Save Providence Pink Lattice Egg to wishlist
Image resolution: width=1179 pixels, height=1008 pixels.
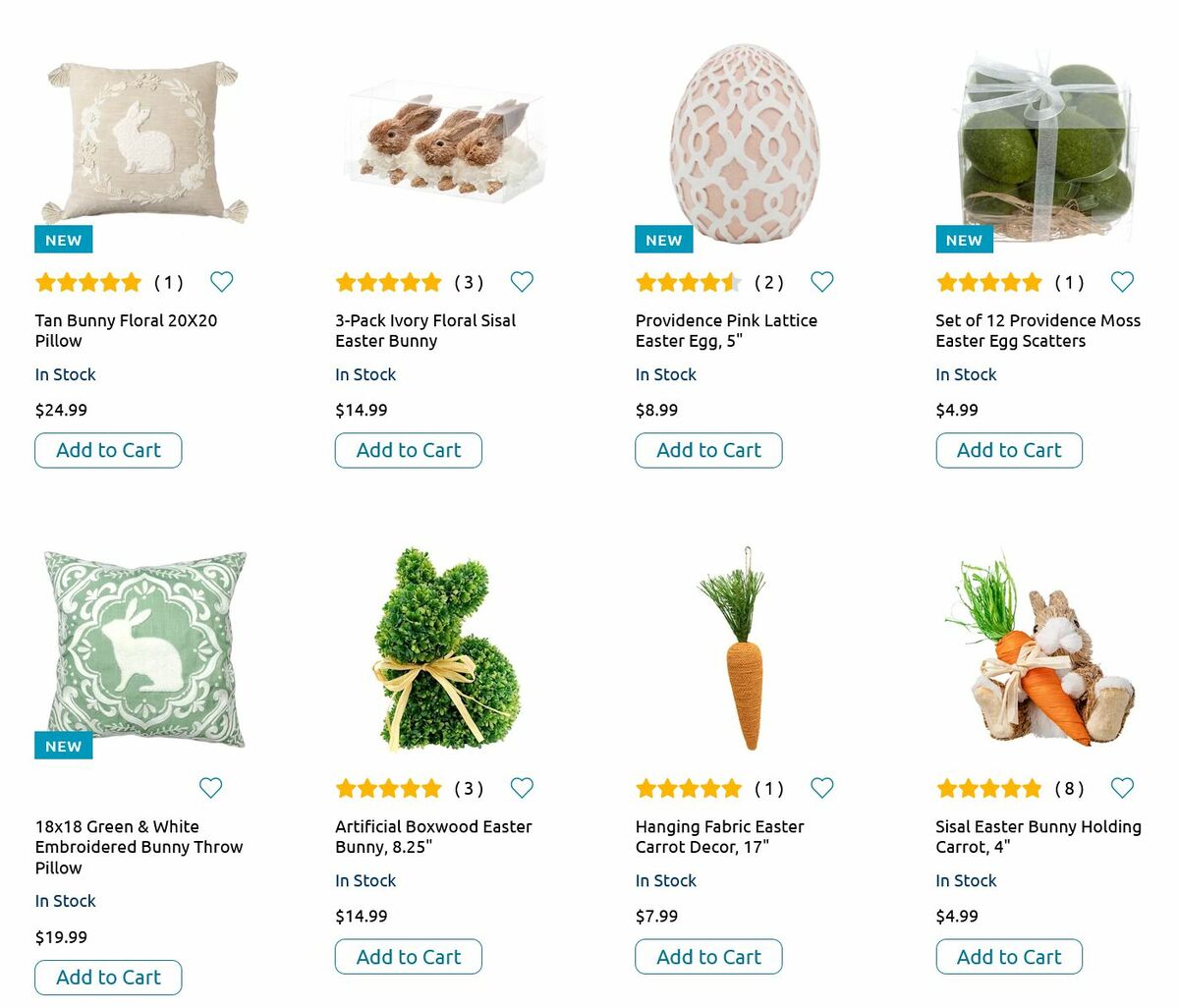point(822,282)
